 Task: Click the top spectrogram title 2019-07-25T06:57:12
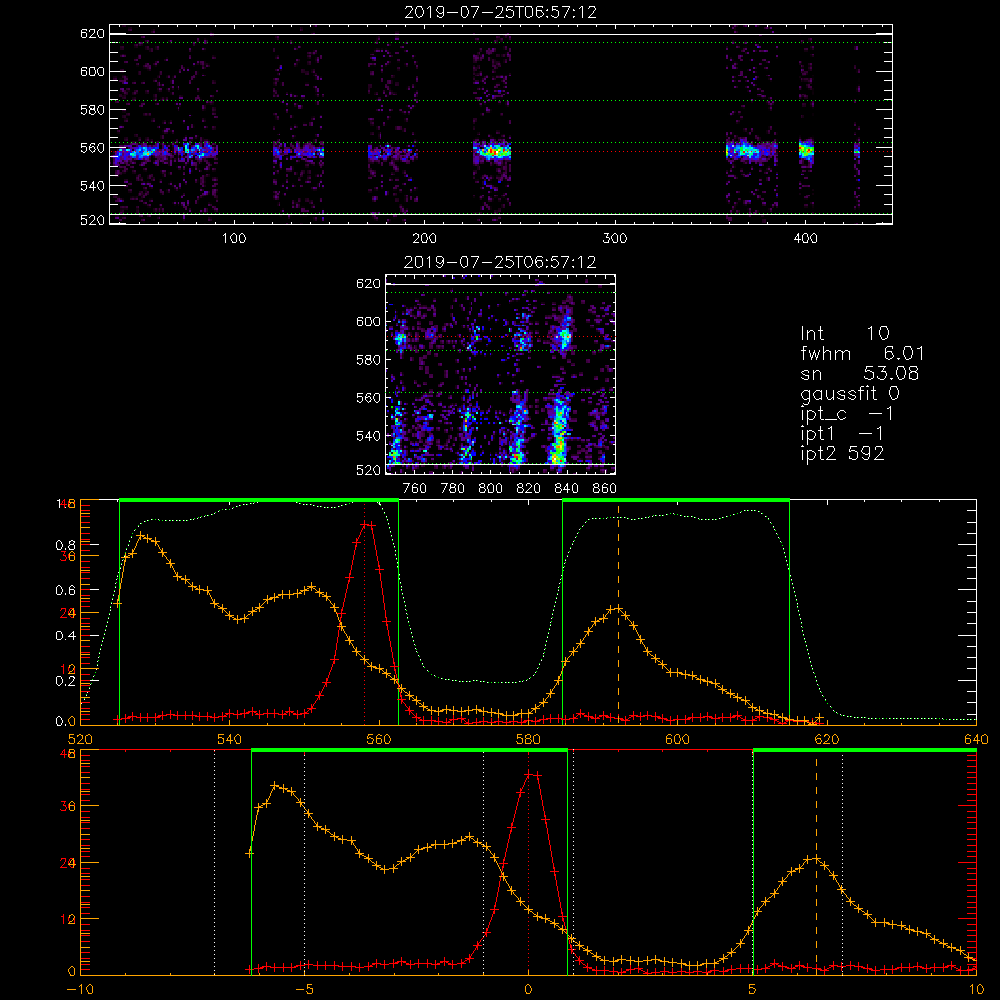point(500,12)
